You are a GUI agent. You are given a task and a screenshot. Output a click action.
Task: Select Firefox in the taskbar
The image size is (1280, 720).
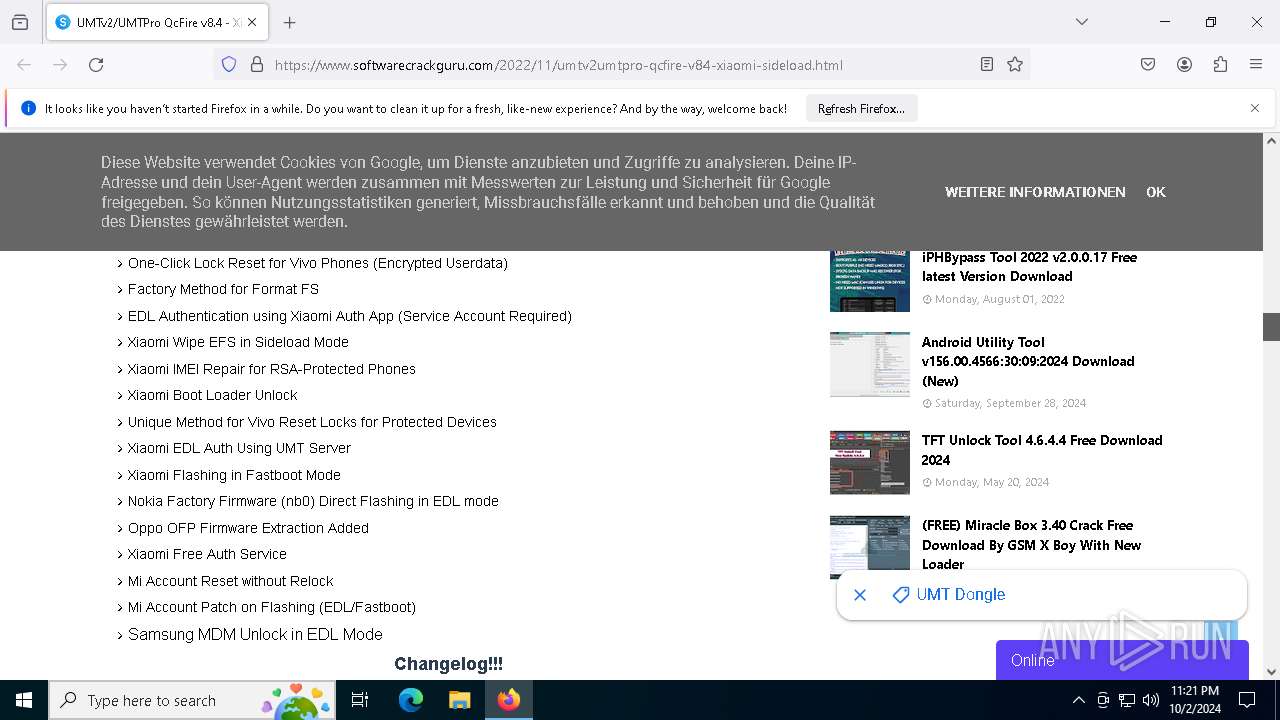click(509, 700)
